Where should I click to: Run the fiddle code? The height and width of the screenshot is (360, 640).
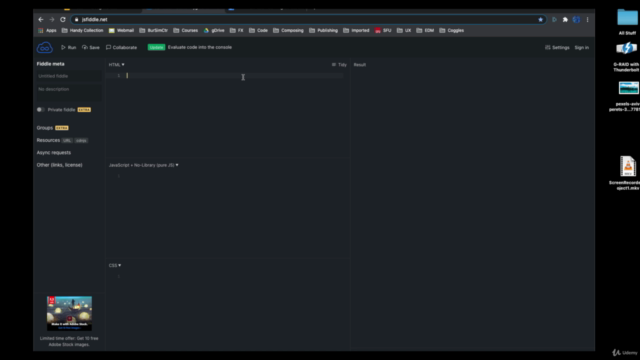69,47
